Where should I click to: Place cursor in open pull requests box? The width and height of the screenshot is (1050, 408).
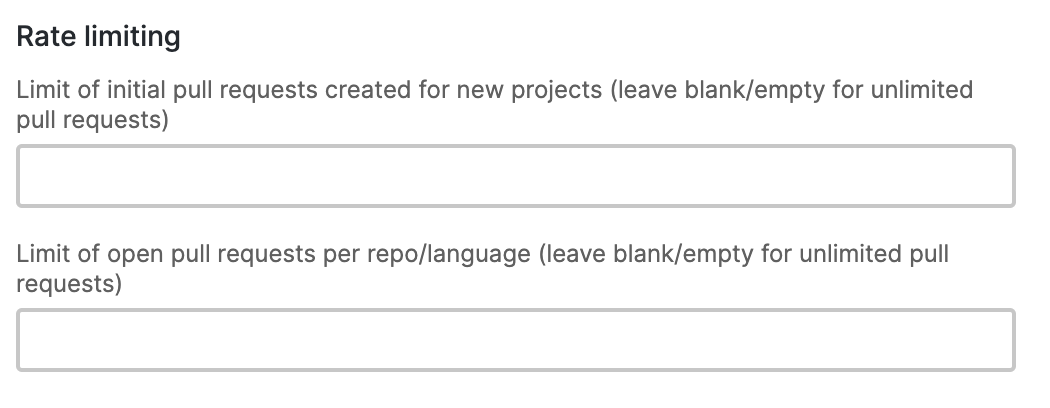(516, 340)
